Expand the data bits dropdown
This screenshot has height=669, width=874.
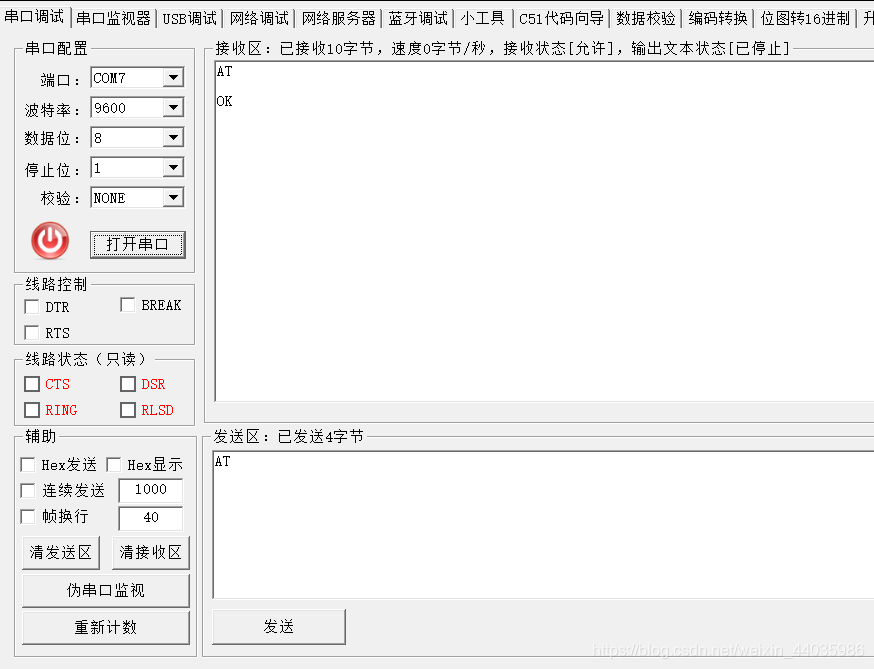tap(173, 138)
